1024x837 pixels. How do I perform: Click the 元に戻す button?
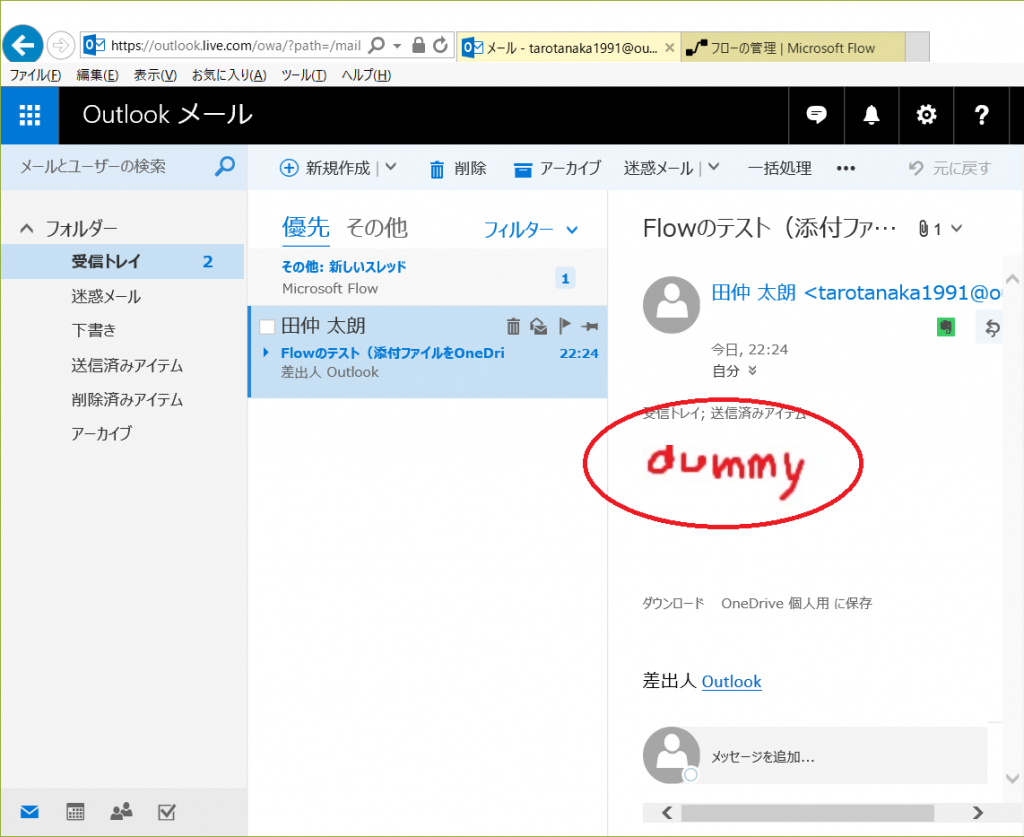950,168
